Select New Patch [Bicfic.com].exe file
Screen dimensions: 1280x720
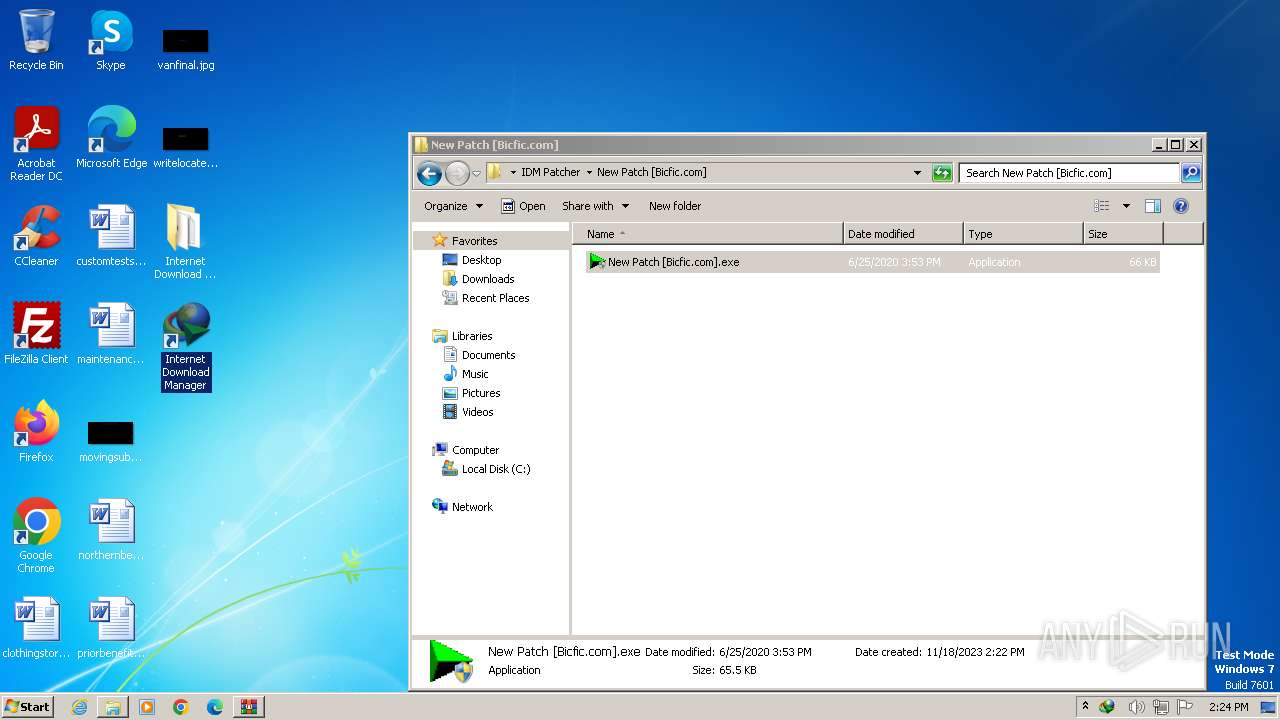click(x=872, y=262)
